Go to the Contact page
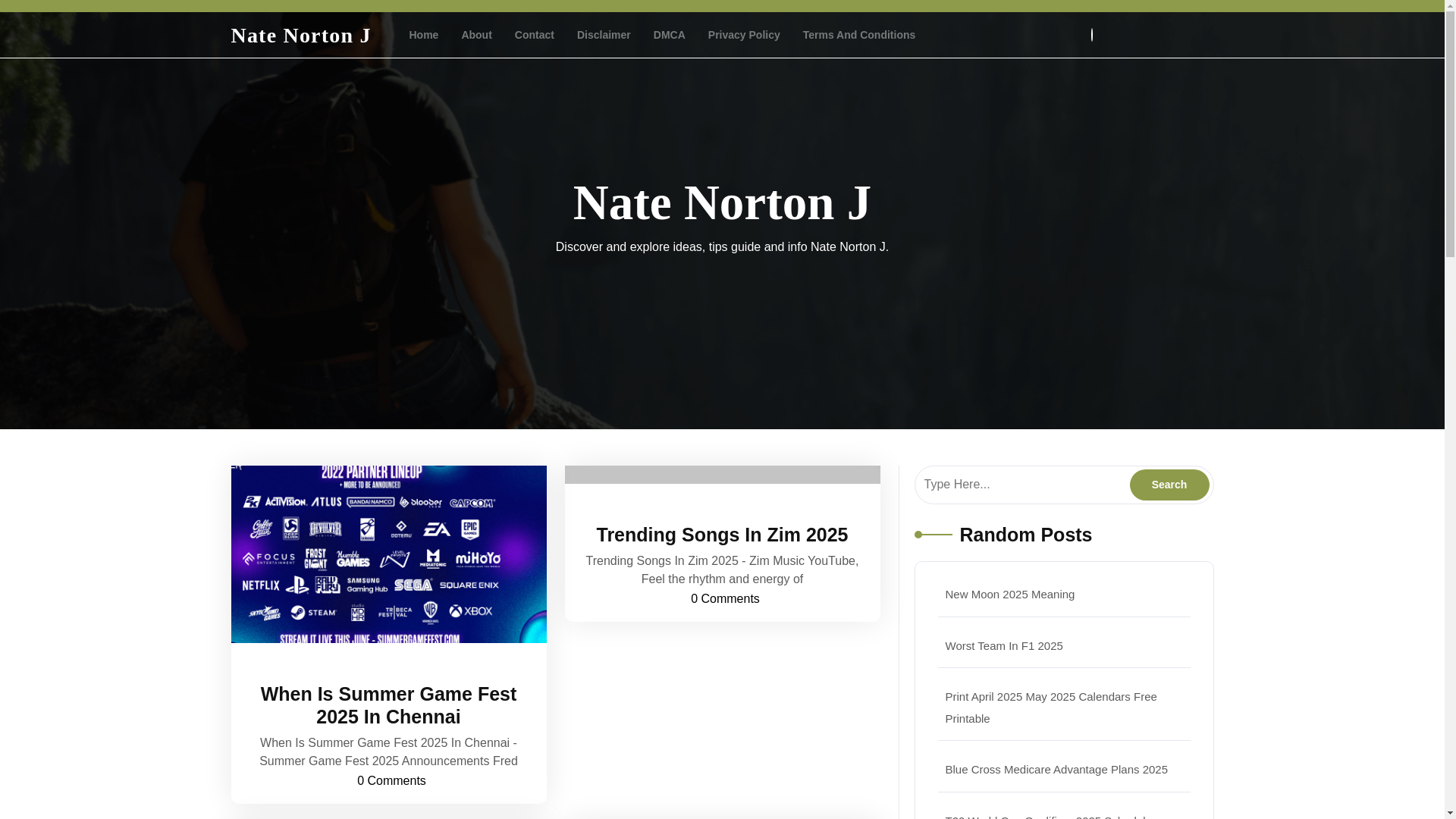Screen dimensions: 1456x819 (x=534, y=35)
